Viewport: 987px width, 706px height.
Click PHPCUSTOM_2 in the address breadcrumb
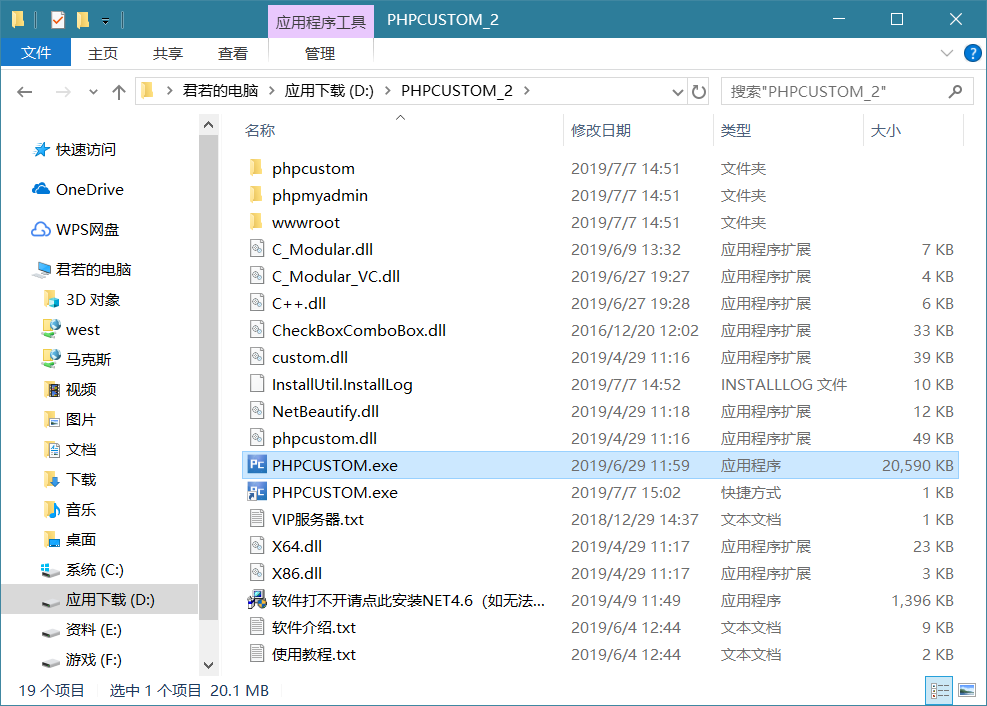coord(456,91)
